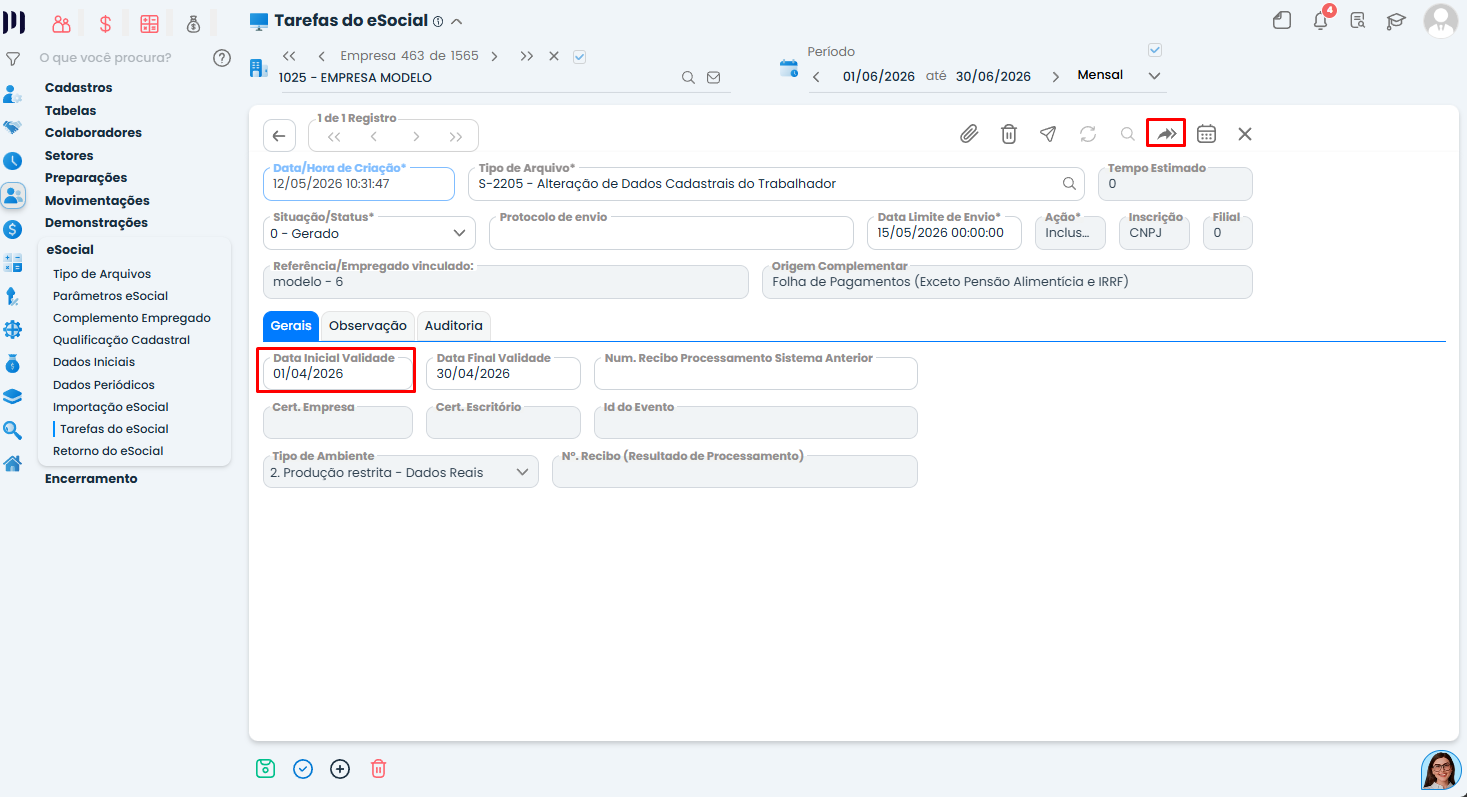Click the back arrow button
This screenshot has height=797, width=1467.
[x=279, y=136]
